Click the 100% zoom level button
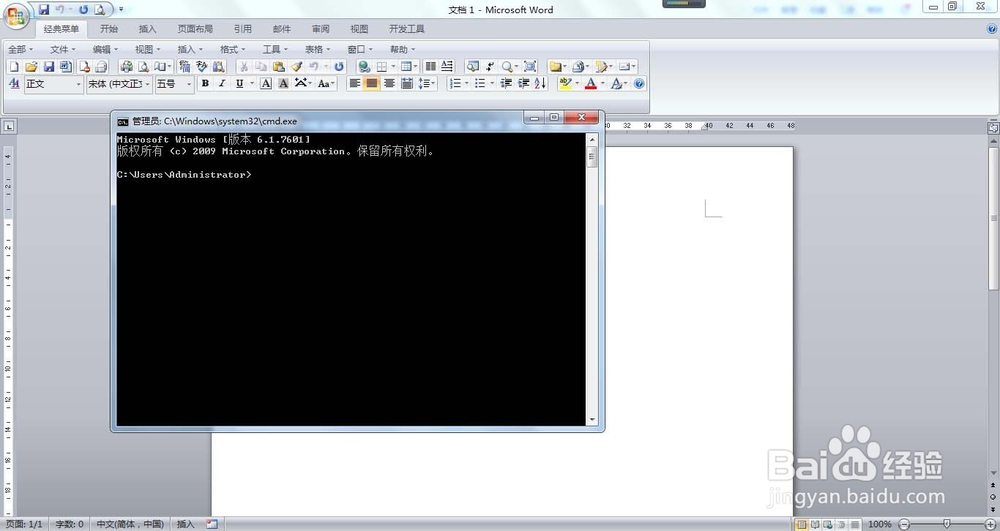Viewport: 1000px width, 531px height. (x=879, y=524)
